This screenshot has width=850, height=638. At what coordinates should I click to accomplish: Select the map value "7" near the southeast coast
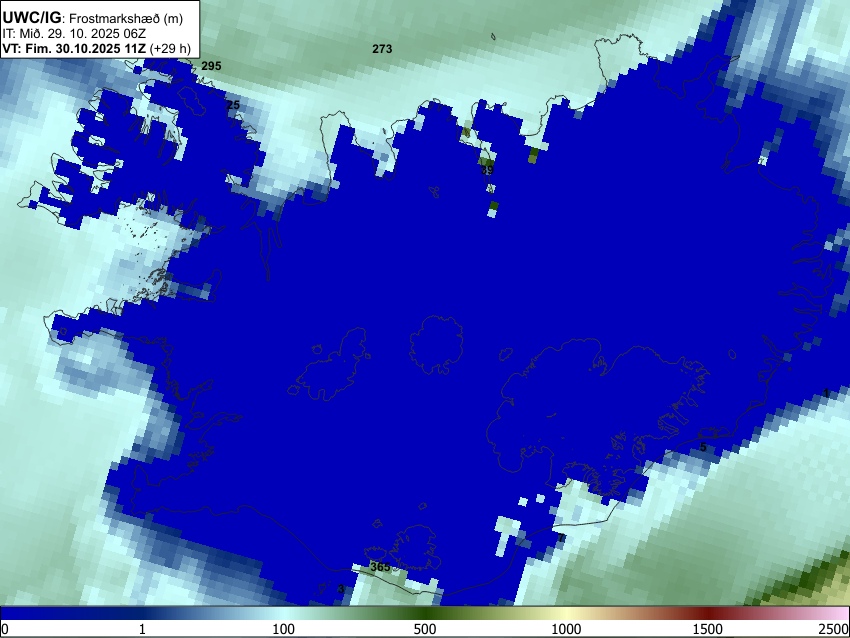(x=561, y=538)
